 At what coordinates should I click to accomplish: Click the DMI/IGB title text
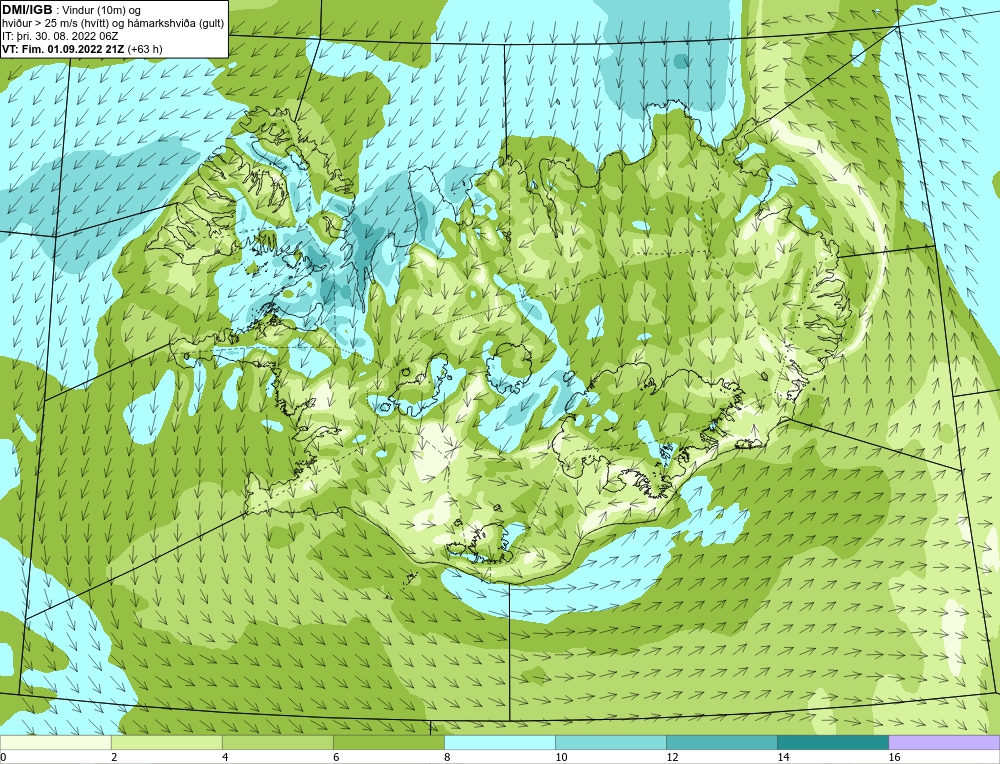point(27,10)
